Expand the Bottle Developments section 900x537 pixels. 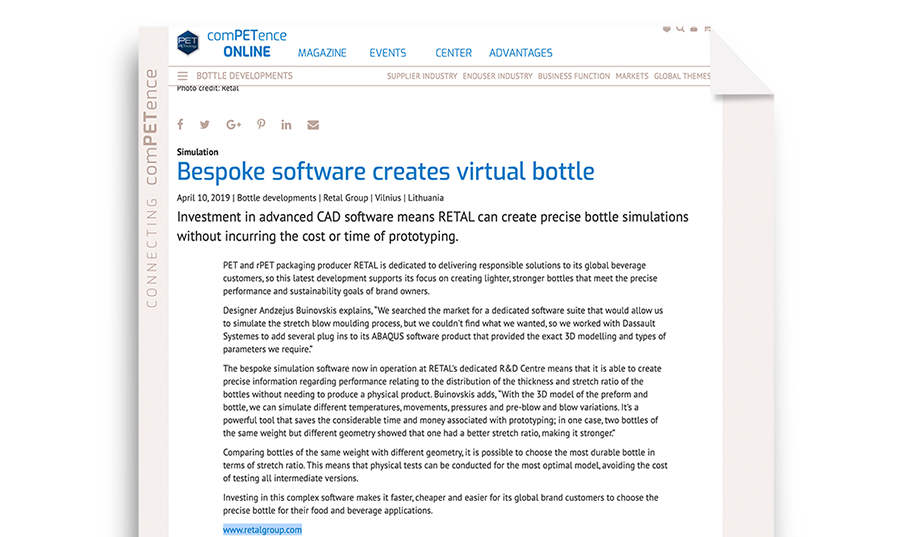click(x=244, y=76)
